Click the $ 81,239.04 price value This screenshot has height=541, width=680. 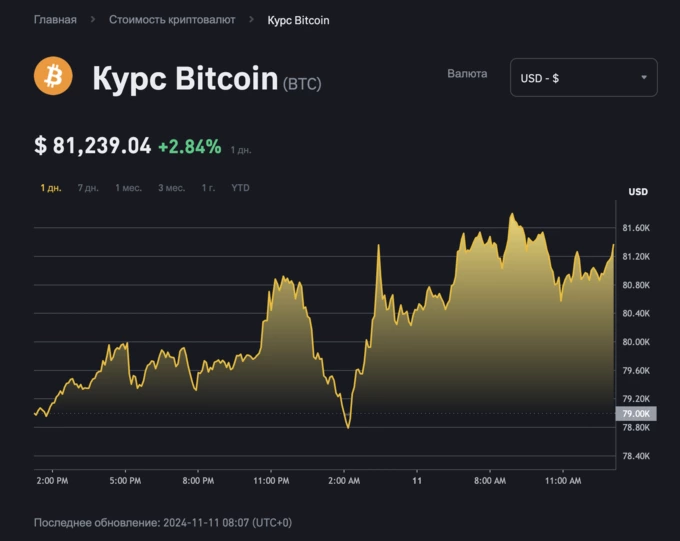(x=93, y=146)
